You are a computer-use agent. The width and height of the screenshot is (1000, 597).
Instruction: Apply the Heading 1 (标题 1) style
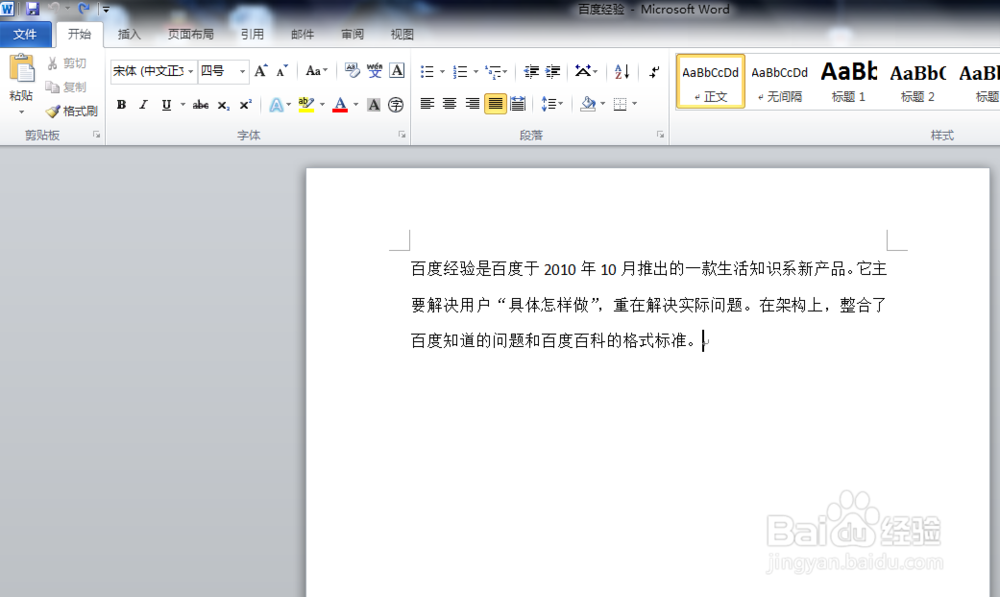coord(849,82)
